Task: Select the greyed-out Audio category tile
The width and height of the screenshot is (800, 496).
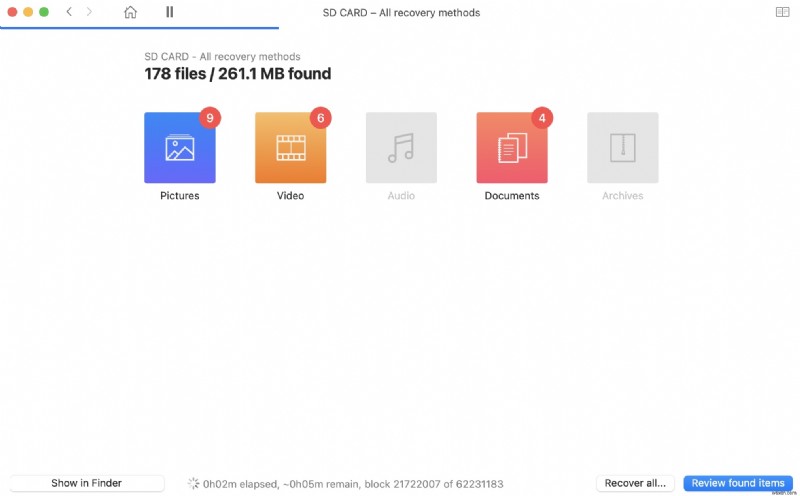Action: click(x=401, y=147)
